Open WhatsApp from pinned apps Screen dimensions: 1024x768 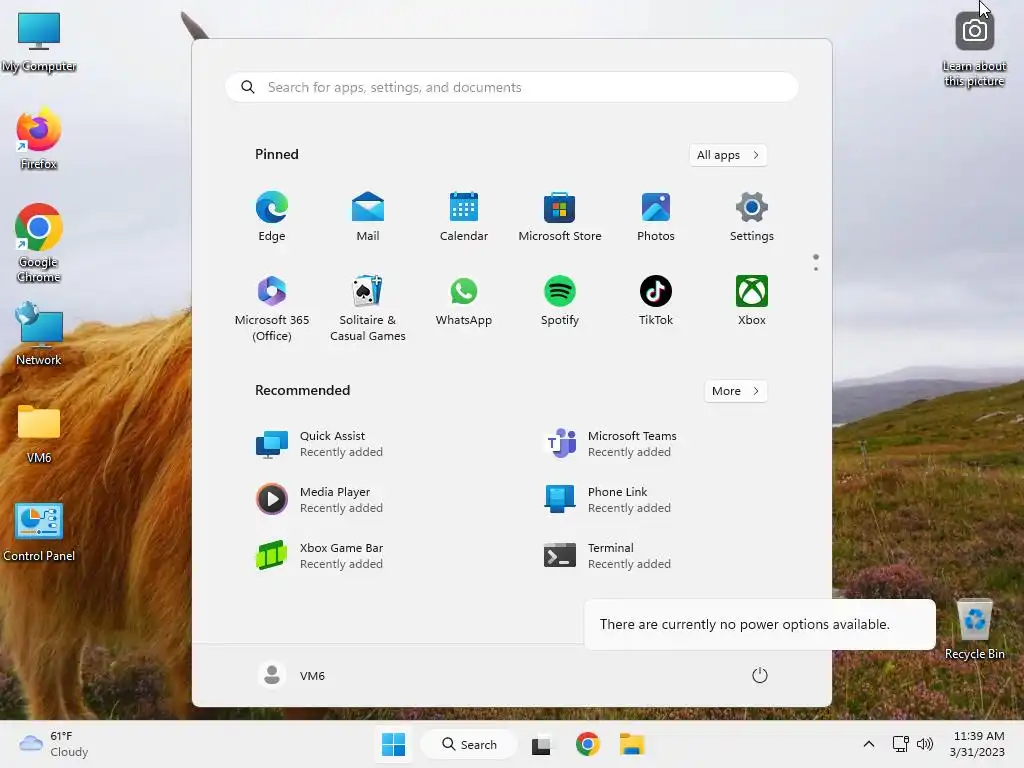(x=464, y=300)
